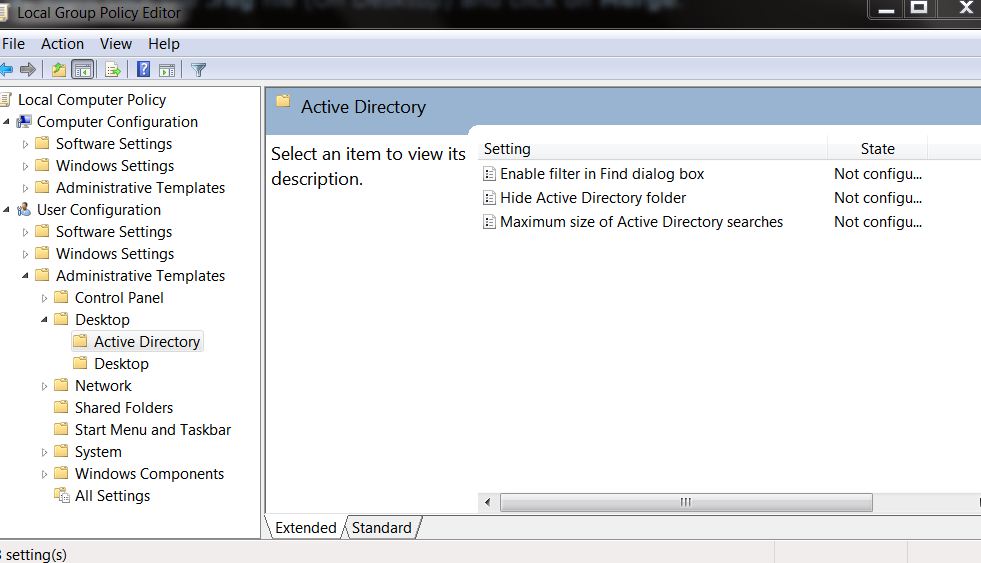Viewport: 981px width, 563px height.
Task: Expand the System tree node
Action: click(44, 452)
